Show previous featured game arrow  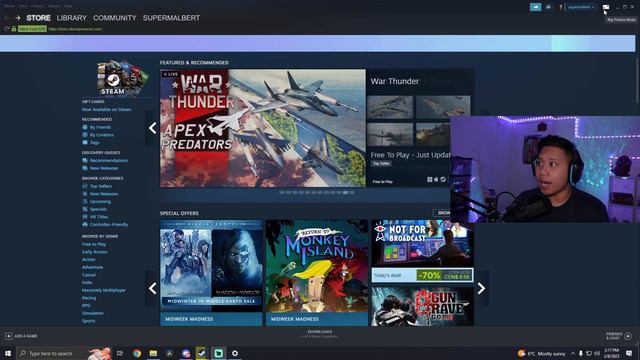pyautogui.click(x=152, y=128)
